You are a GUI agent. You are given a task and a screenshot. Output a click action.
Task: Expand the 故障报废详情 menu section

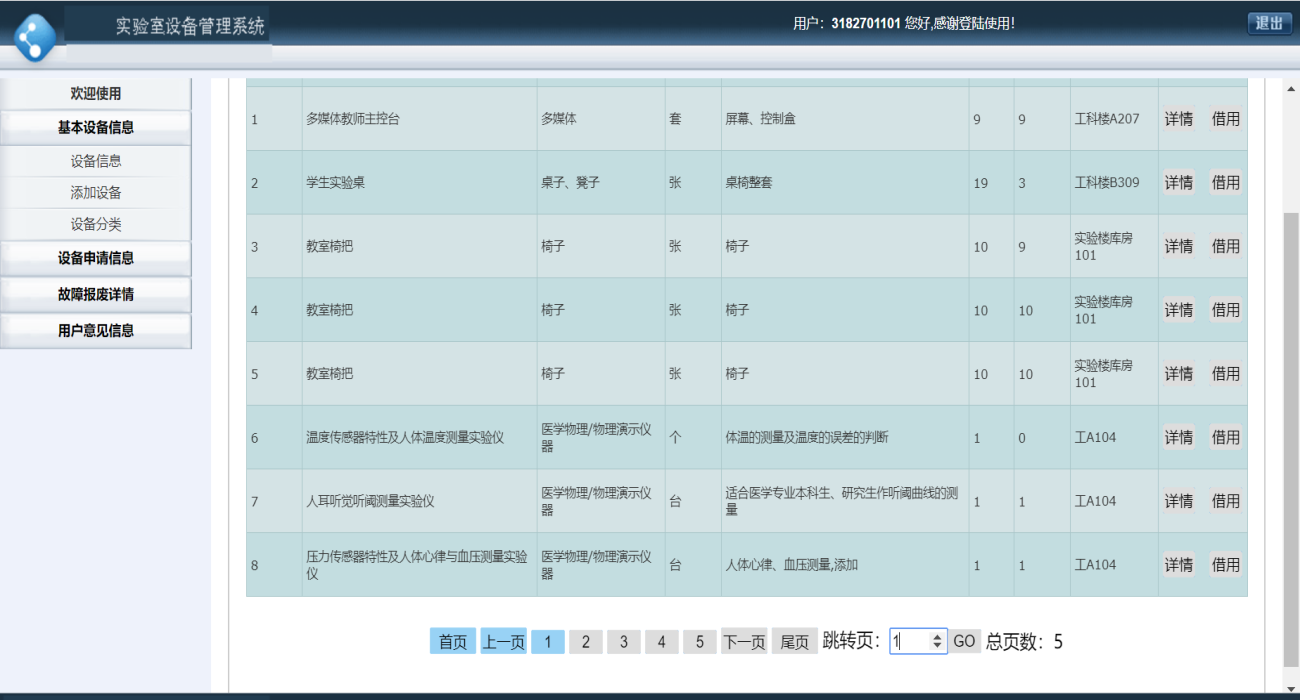(x=95, y=294)
